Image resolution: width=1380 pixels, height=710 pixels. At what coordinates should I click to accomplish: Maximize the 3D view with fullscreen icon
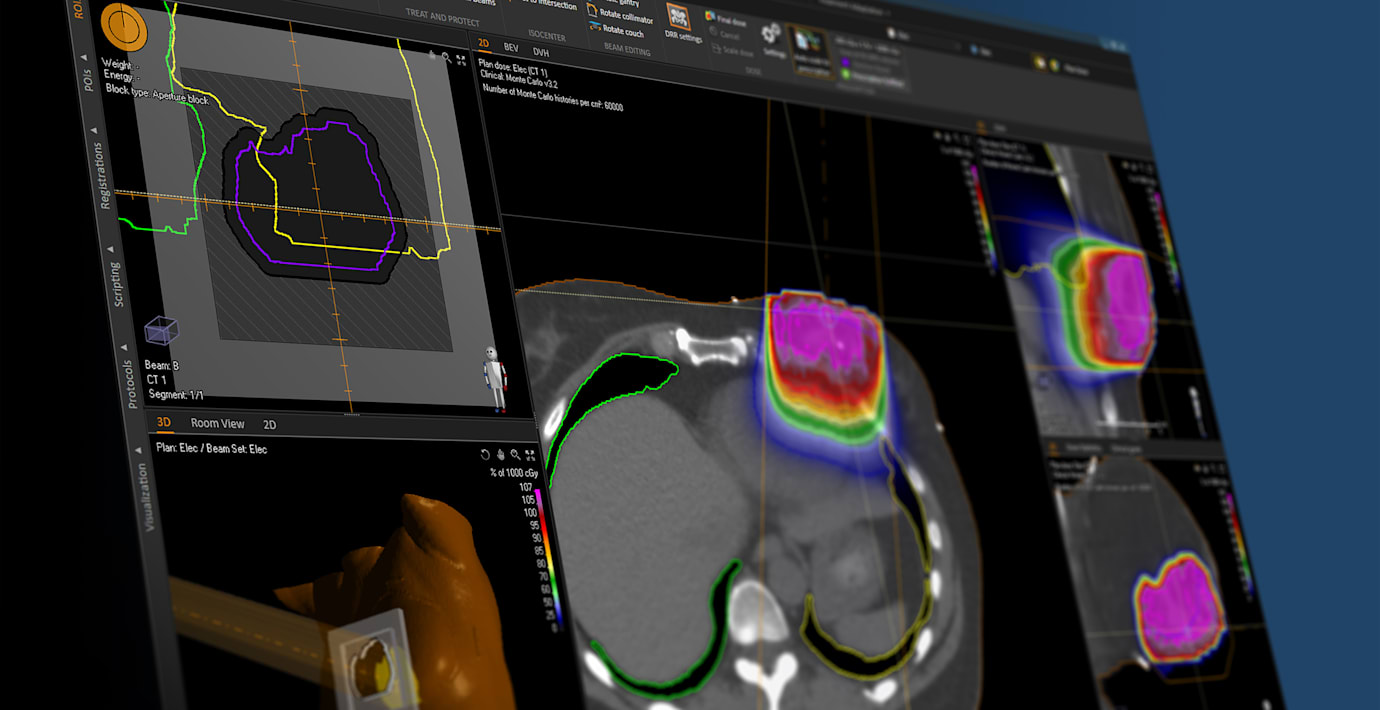tap(530, 454)
